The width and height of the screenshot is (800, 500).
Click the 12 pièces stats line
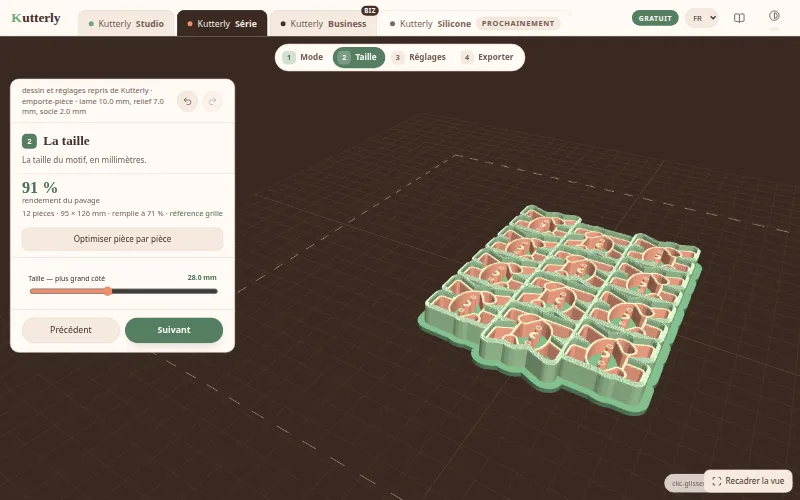(122, 213)
